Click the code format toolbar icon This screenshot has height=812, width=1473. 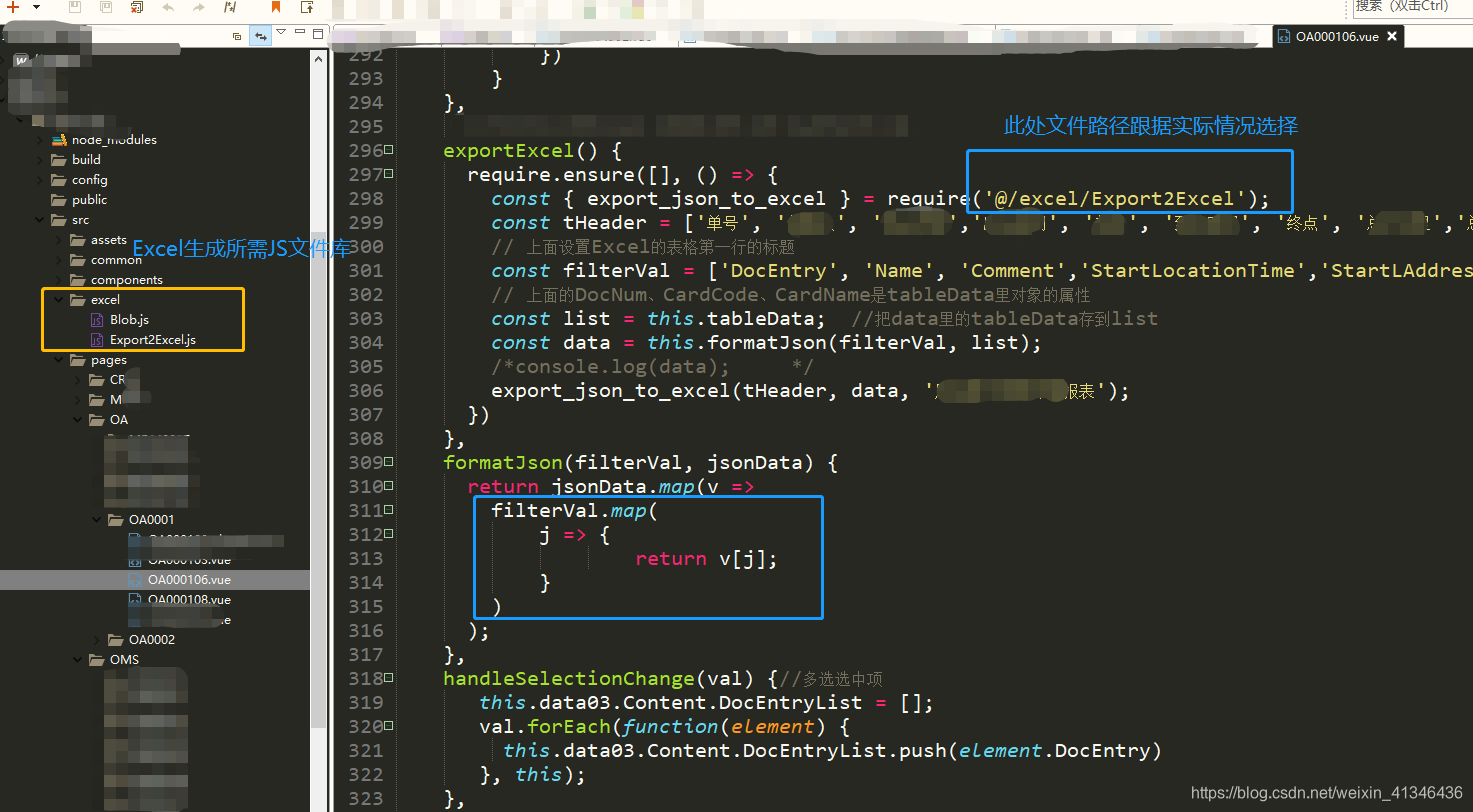click(230, 6)
